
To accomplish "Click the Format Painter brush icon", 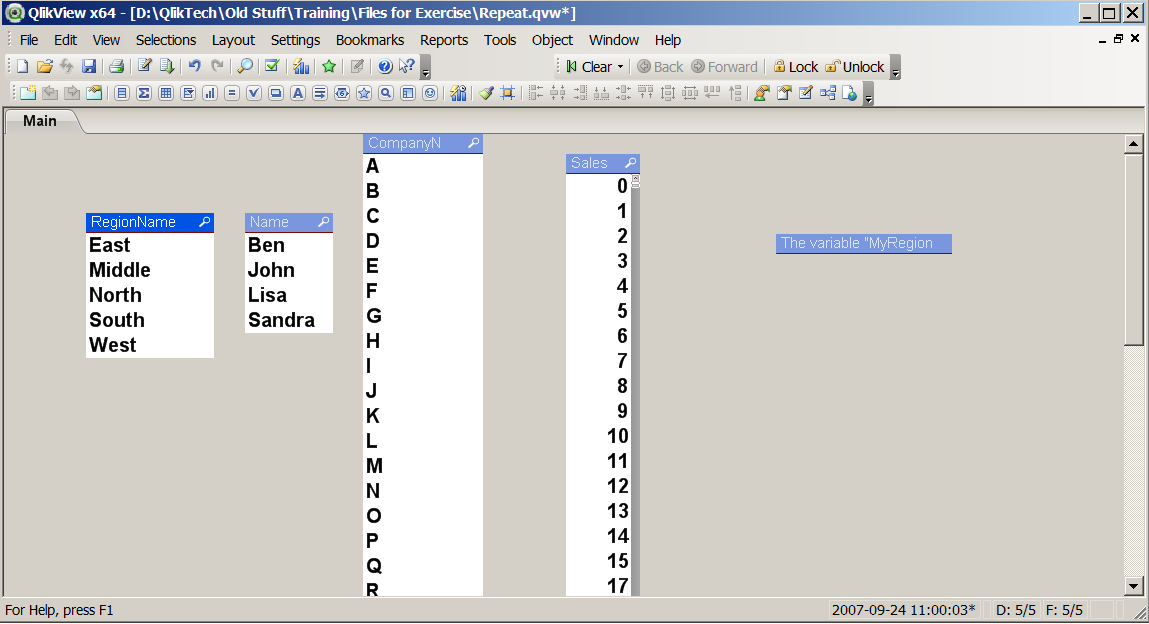I will tap(486, 93).
